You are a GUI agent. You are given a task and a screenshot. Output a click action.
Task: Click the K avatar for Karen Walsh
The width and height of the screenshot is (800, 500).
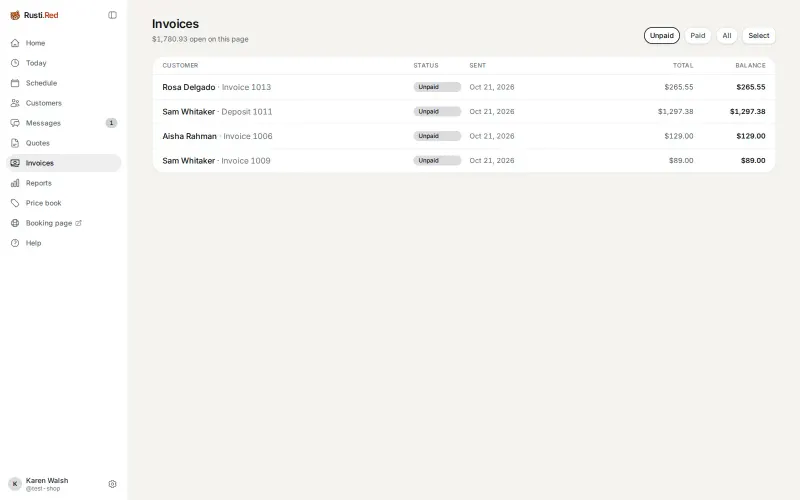(x=15, y=484)
